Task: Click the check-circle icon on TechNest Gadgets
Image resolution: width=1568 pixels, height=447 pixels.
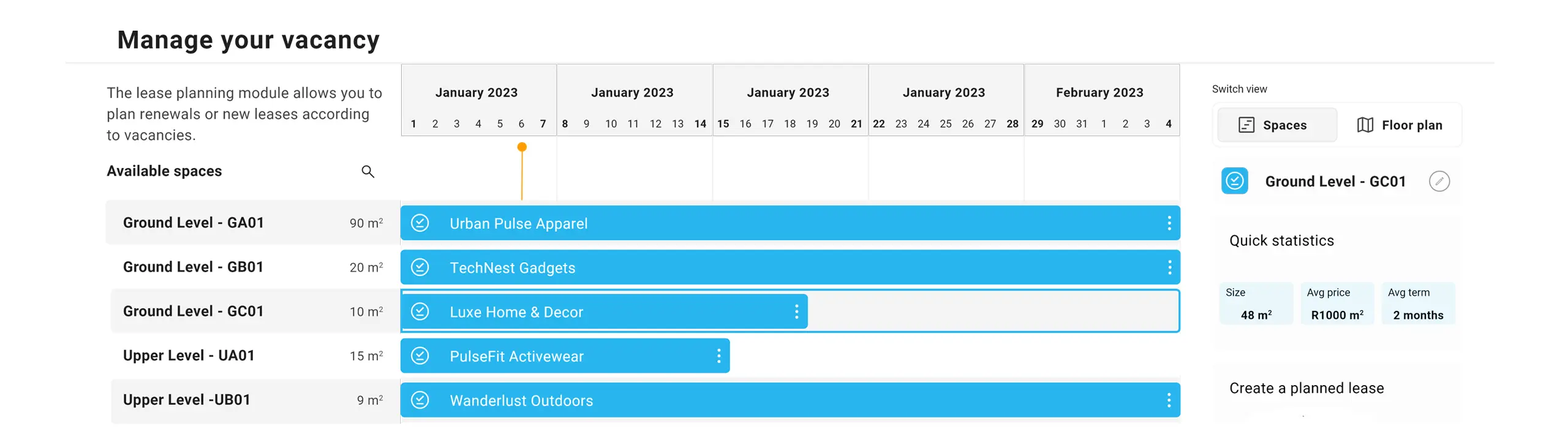Action: [x=420, y=267]
